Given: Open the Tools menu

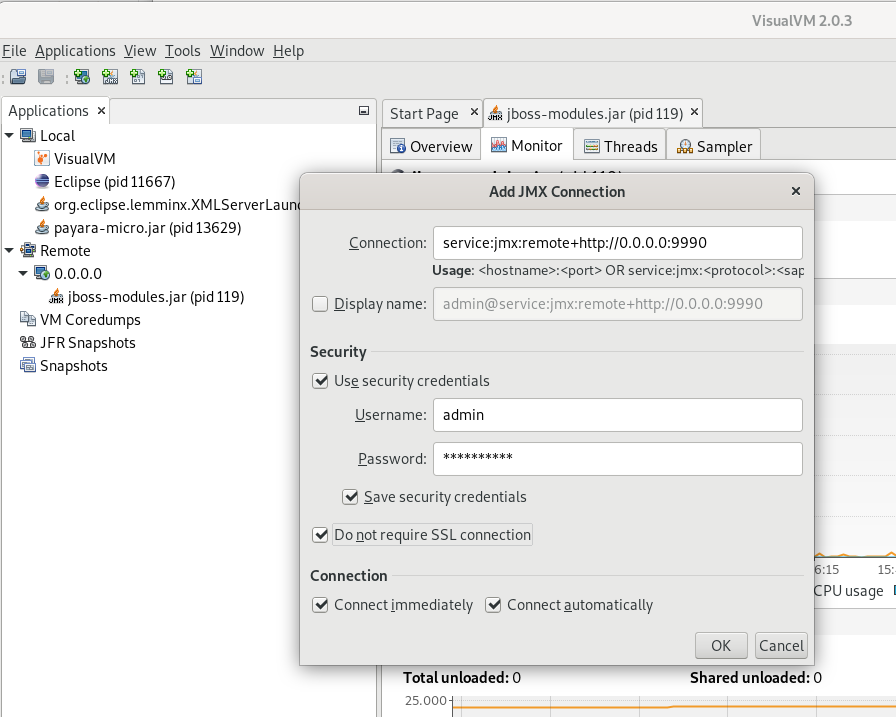Looking at the screenshot, I should coord(182,51).
